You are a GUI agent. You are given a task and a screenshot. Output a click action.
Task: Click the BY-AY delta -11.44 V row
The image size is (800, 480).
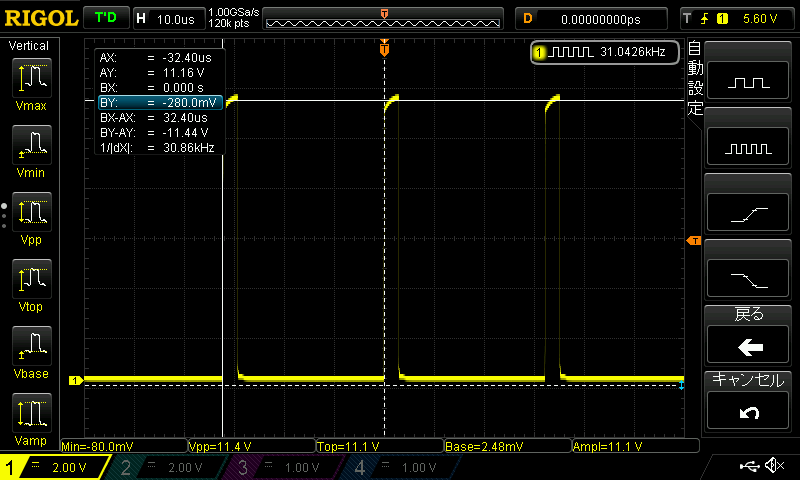[158, 133]
